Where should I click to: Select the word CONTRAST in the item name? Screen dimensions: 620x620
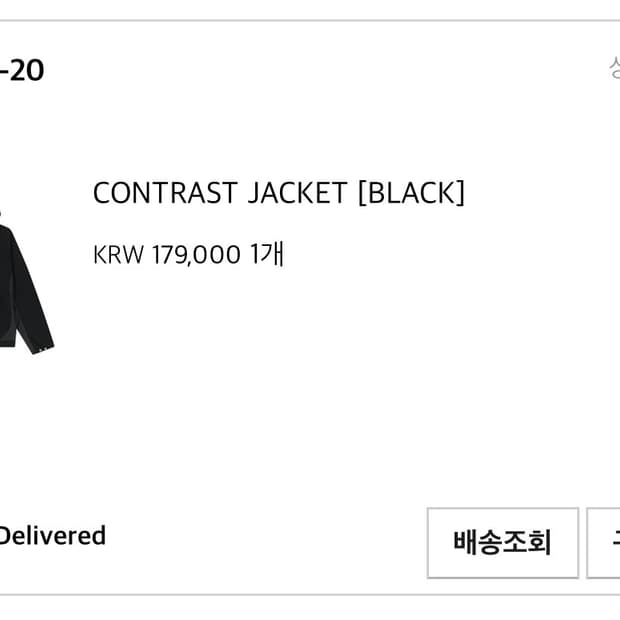click(165, 193)
